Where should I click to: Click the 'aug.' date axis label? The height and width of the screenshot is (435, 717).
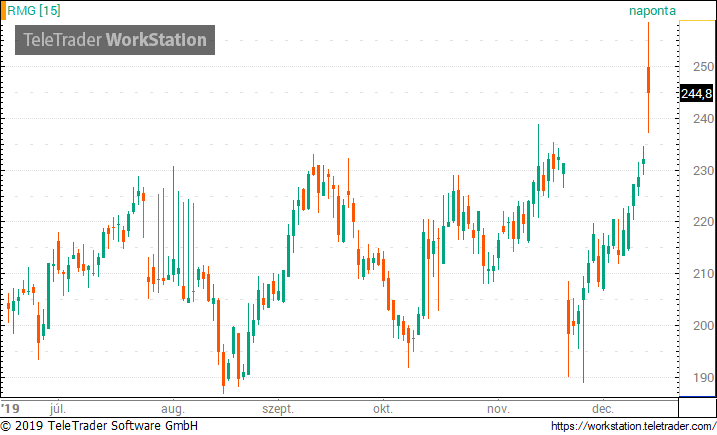pos(173,408)
